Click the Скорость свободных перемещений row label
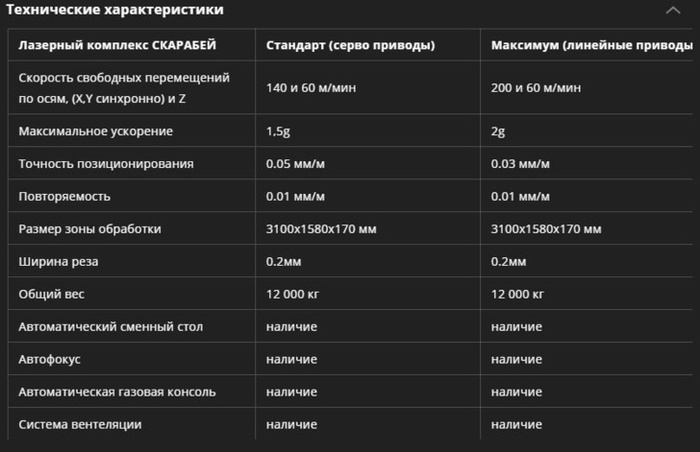 pos(125,88)
